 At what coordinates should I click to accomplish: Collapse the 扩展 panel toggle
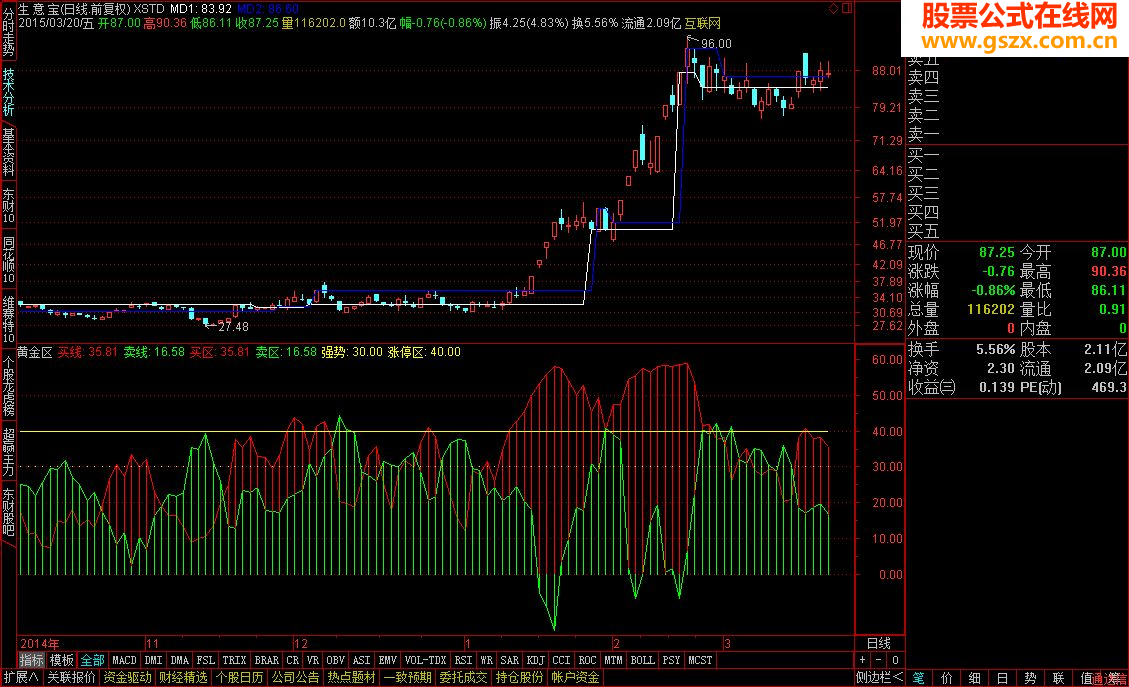point(22,677)
